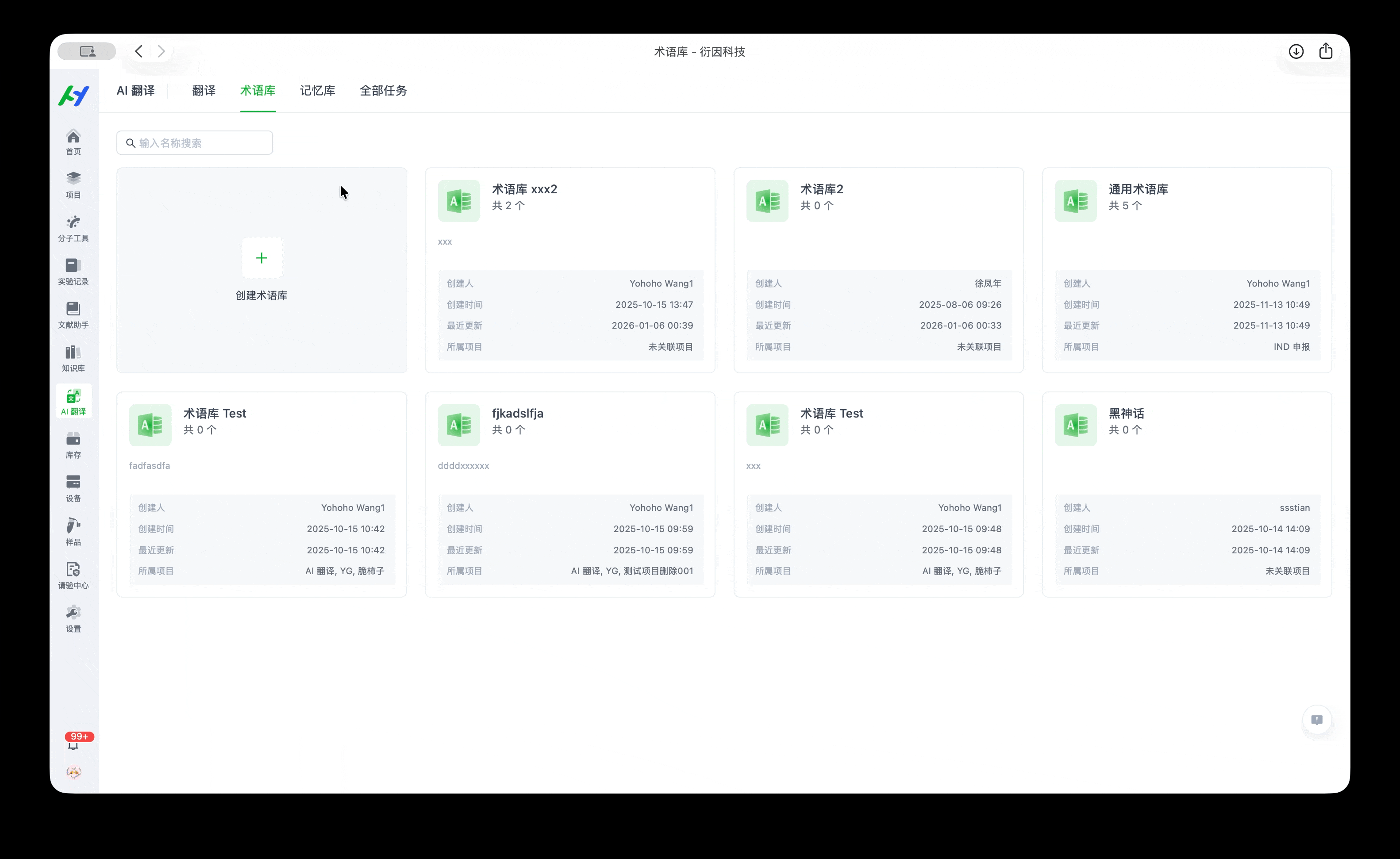
Task: Click the share icon in title bar
Action: pyautogui.click(x=1326, y=51)
